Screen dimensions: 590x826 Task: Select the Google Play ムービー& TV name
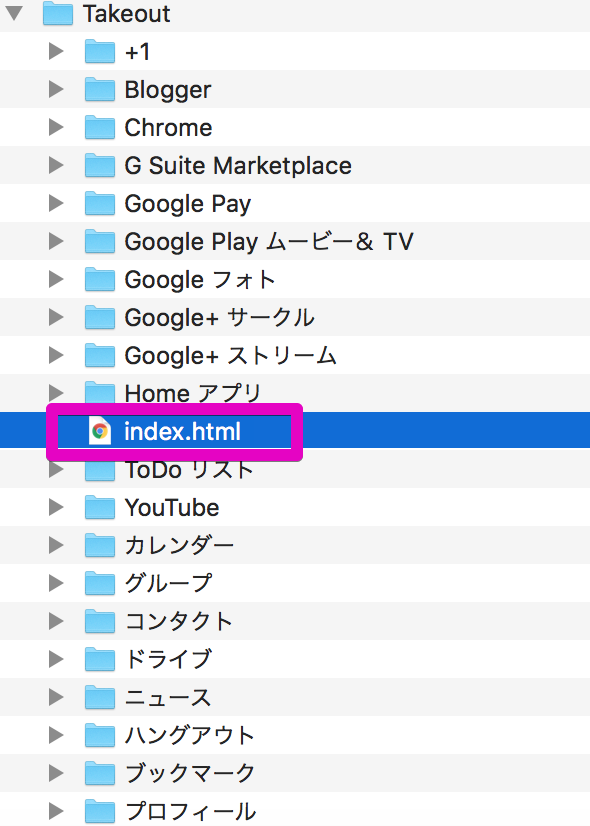tap(269, 242)
